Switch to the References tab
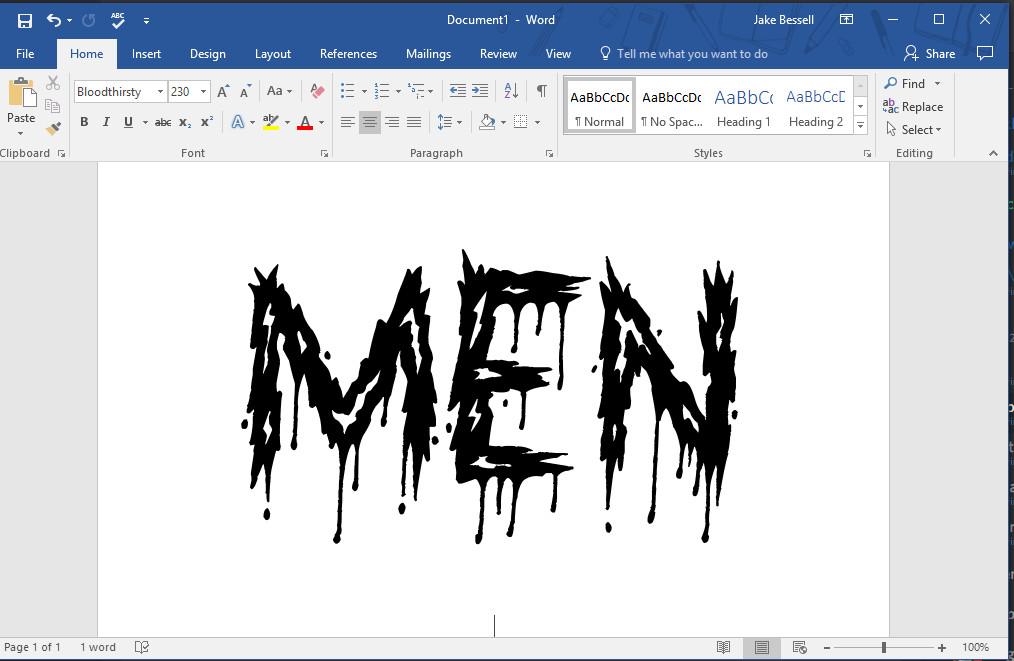Screen dimensions: 1014x661 (x=348, y=54)
